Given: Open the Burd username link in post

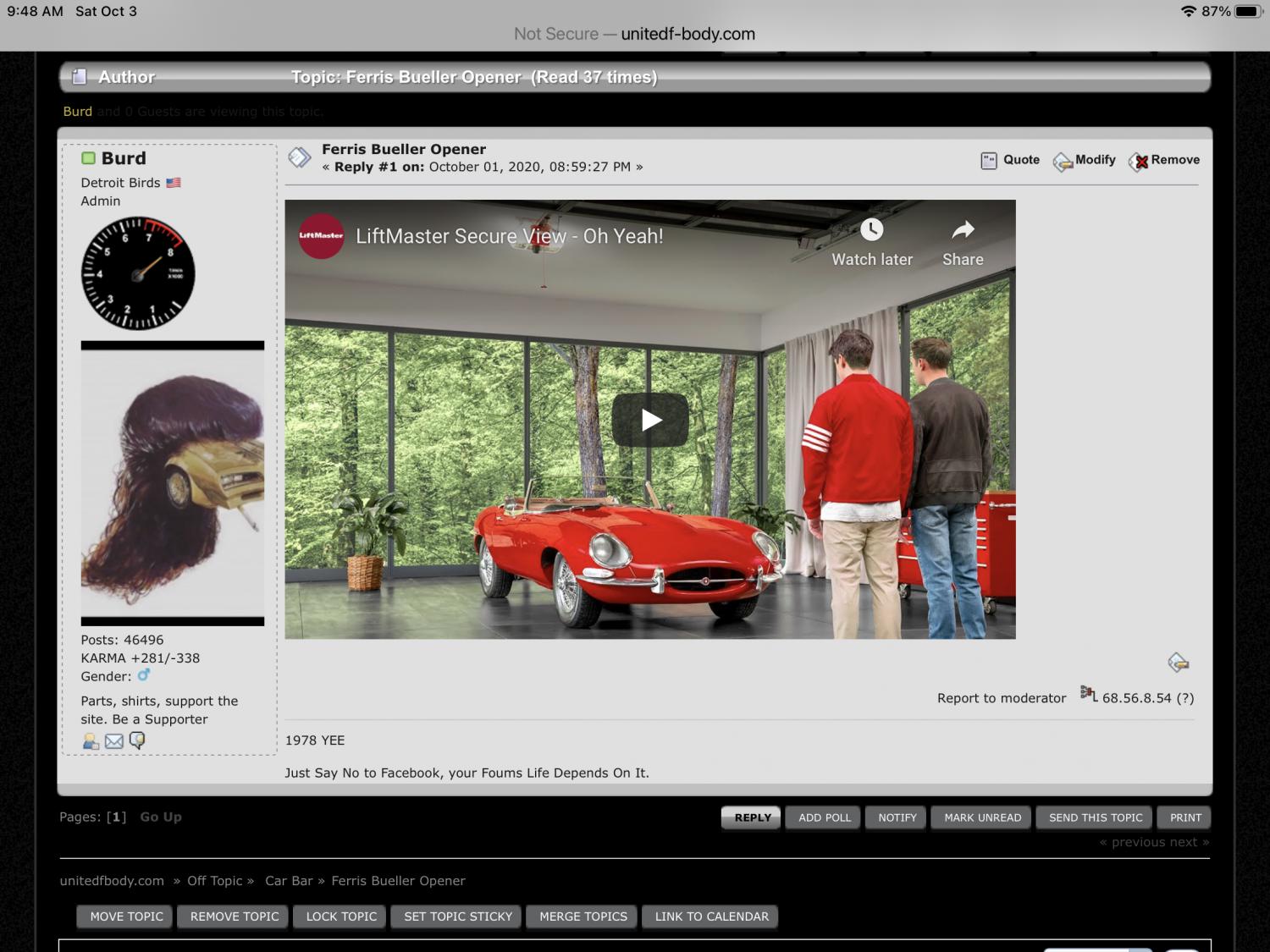Looking at the screenshot, I should click(124, 158).
